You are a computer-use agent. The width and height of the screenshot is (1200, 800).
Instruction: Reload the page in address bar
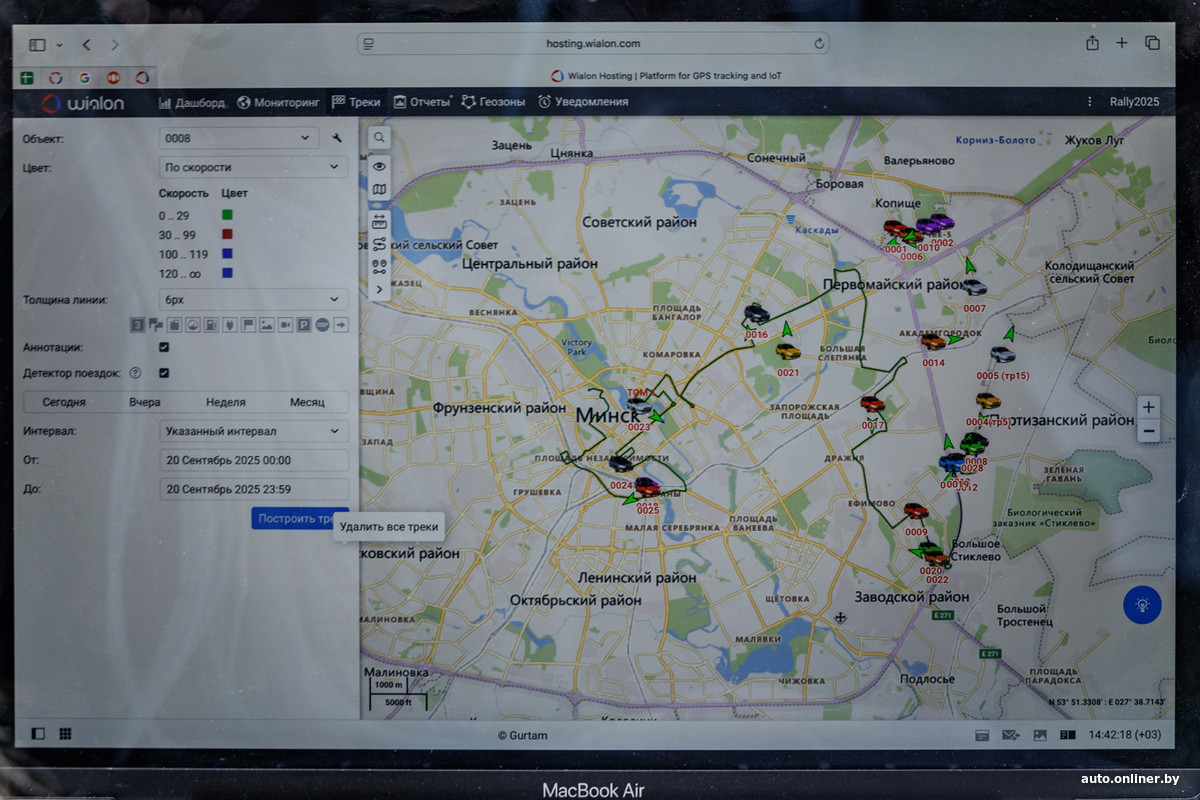click(820, 44)
